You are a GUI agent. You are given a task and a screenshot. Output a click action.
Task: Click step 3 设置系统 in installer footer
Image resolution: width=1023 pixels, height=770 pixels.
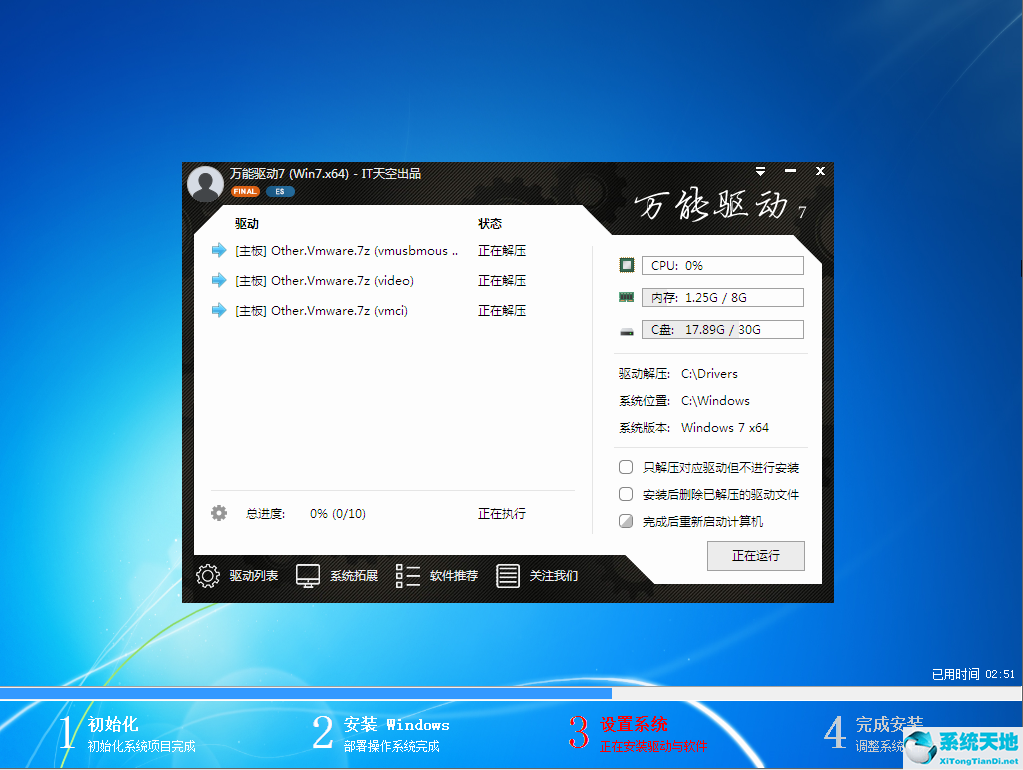click(x=638, y=733)
